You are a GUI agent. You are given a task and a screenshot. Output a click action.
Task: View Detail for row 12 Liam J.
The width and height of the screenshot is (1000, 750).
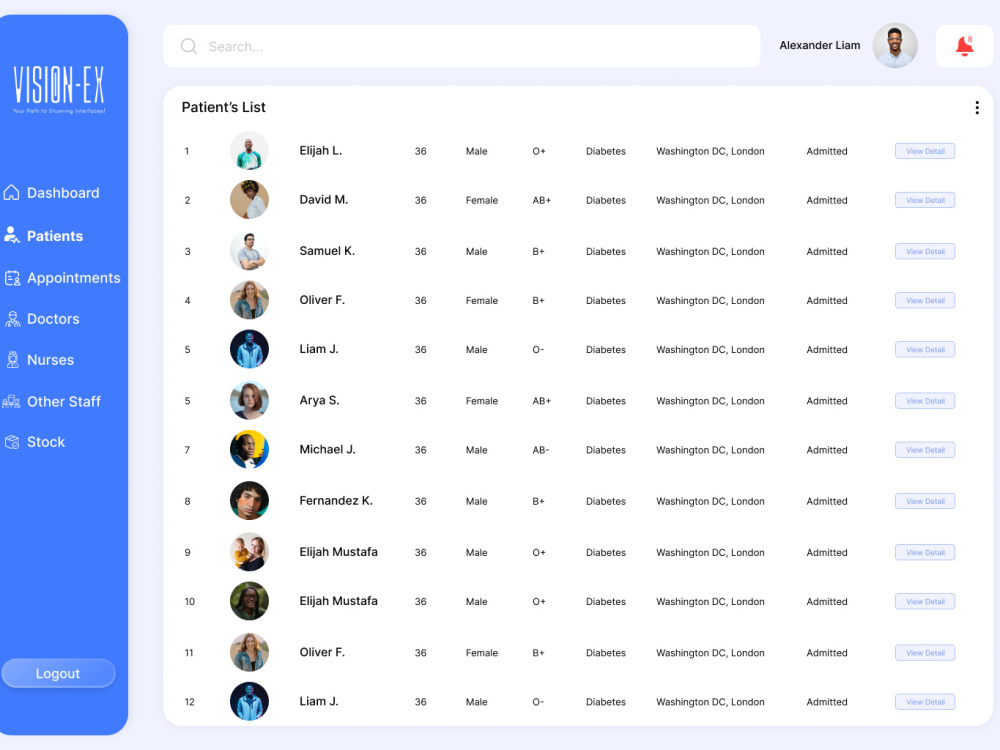coord(925,702)
